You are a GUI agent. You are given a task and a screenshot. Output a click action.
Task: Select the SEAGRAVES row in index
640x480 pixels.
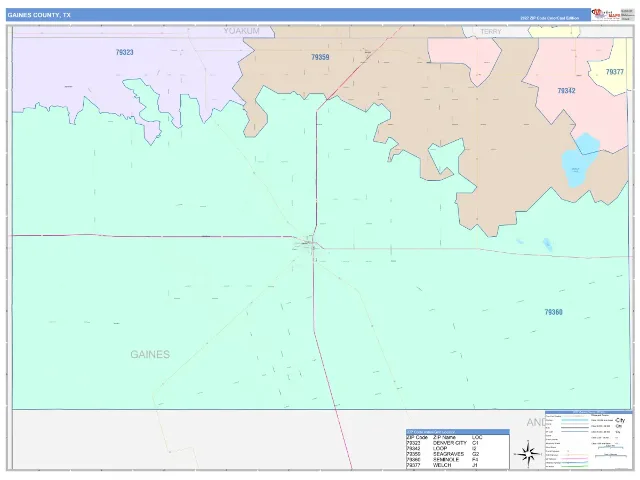(x=458, y=454)
